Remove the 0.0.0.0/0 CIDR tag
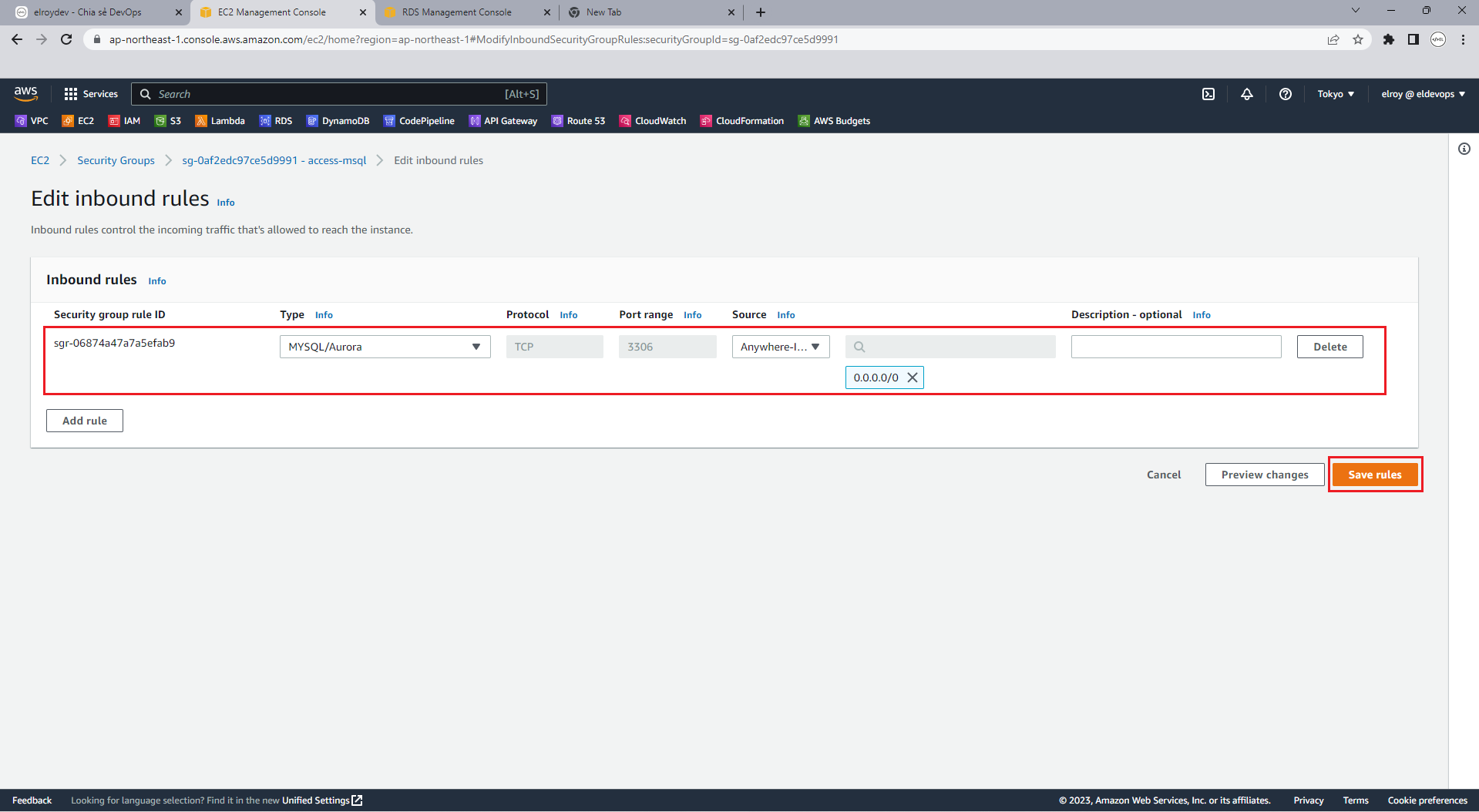This screenshot has height=812, width=1479. [x=913, y=377]
